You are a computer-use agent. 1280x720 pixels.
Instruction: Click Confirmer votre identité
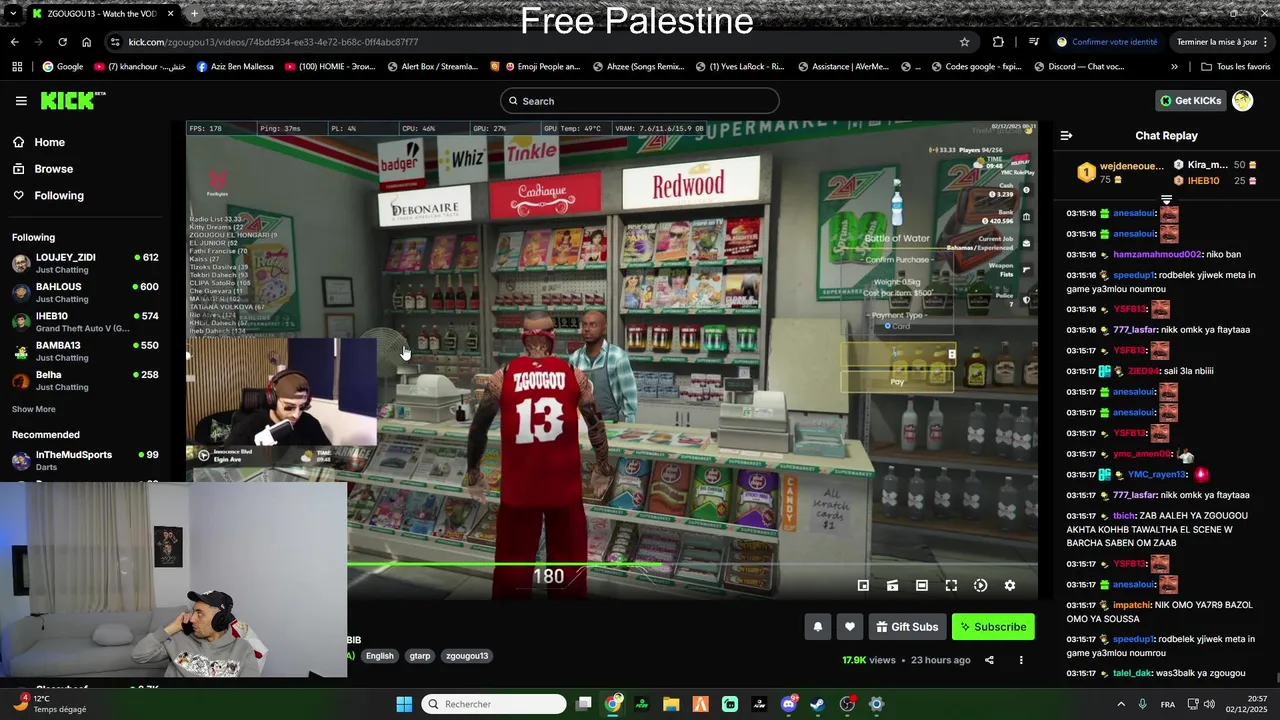pos(1107,42)
